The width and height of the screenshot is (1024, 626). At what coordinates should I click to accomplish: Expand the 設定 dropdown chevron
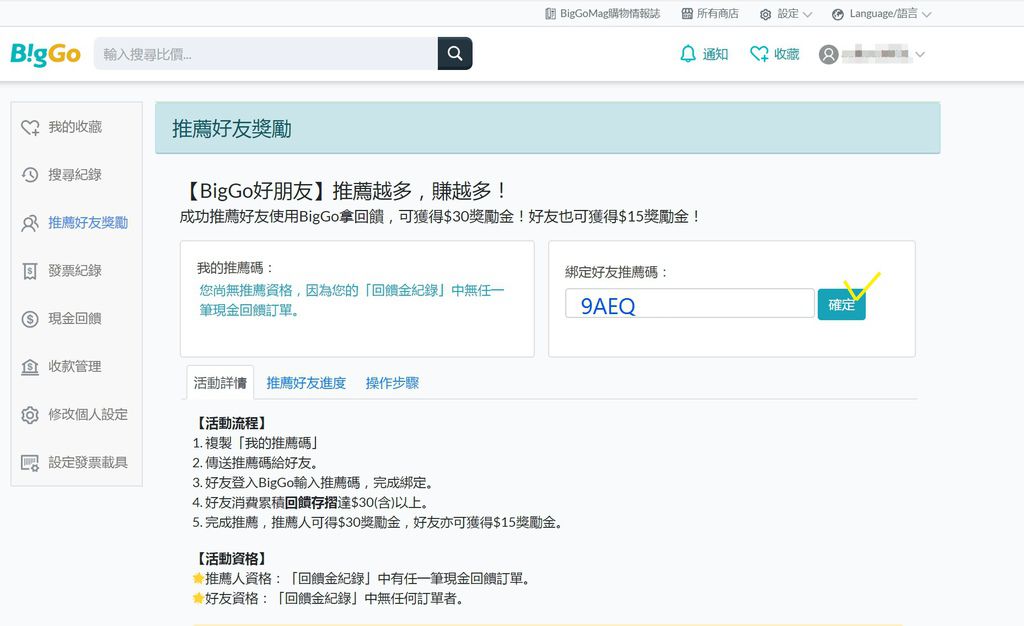pos(807,14)
